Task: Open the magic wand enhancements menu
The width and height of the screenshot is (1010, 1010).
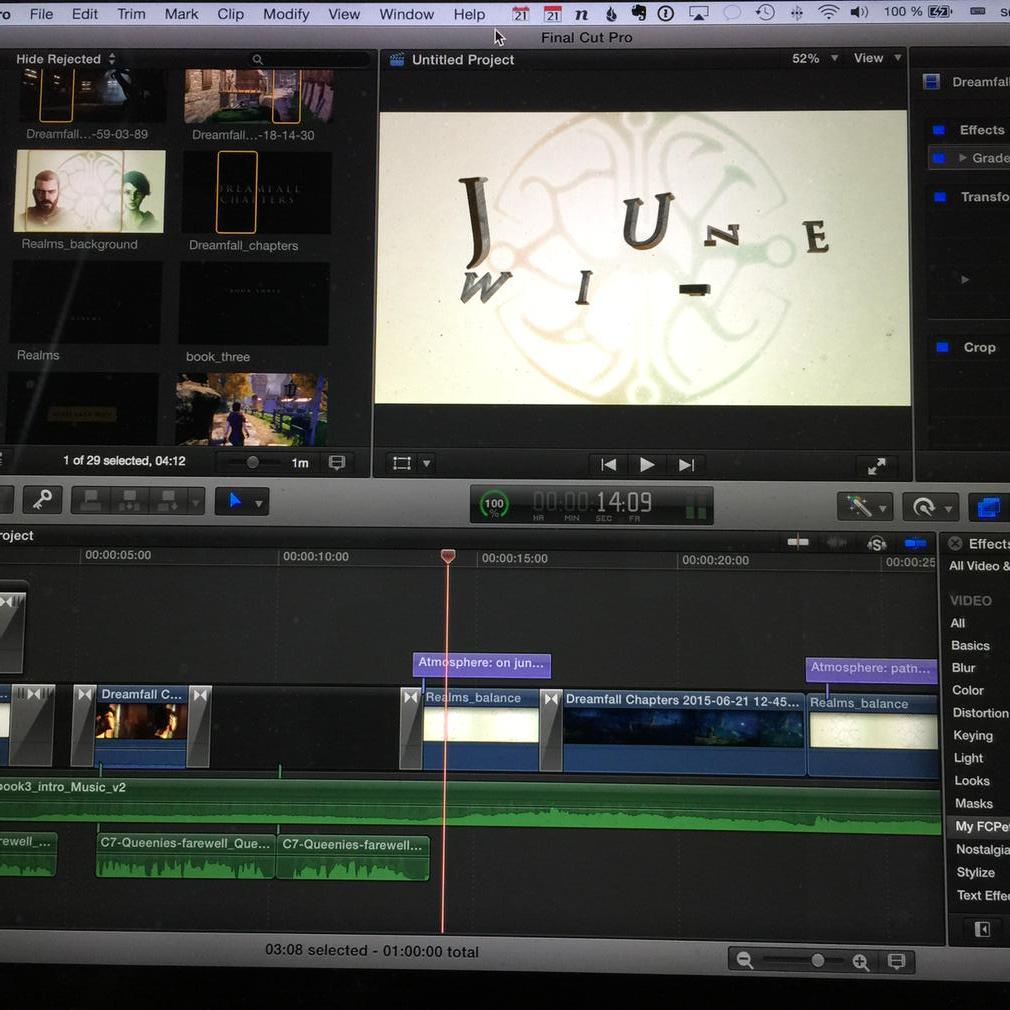Action: 864,507
